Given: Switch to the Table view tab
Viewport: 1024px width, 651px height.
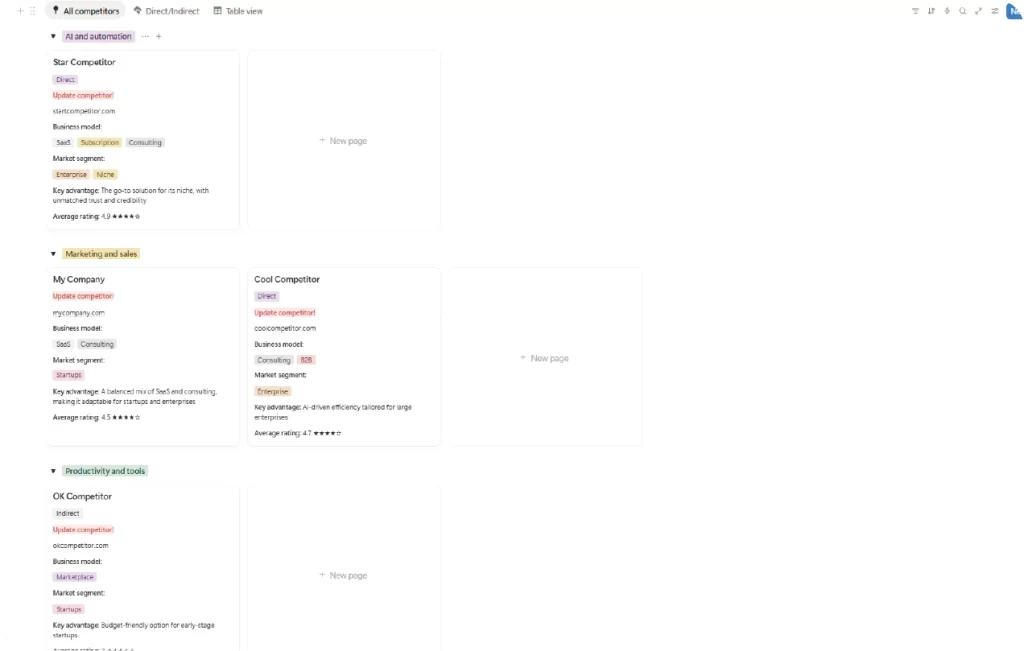Looking at the screenshot, I should (238, 11).
